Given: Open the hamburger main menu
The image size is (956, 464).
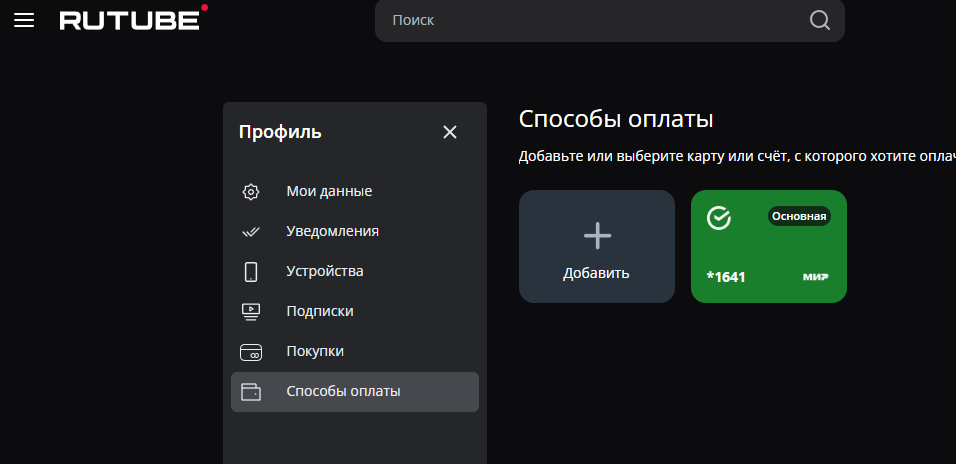Looking at the screenshot, I should 24,21.
